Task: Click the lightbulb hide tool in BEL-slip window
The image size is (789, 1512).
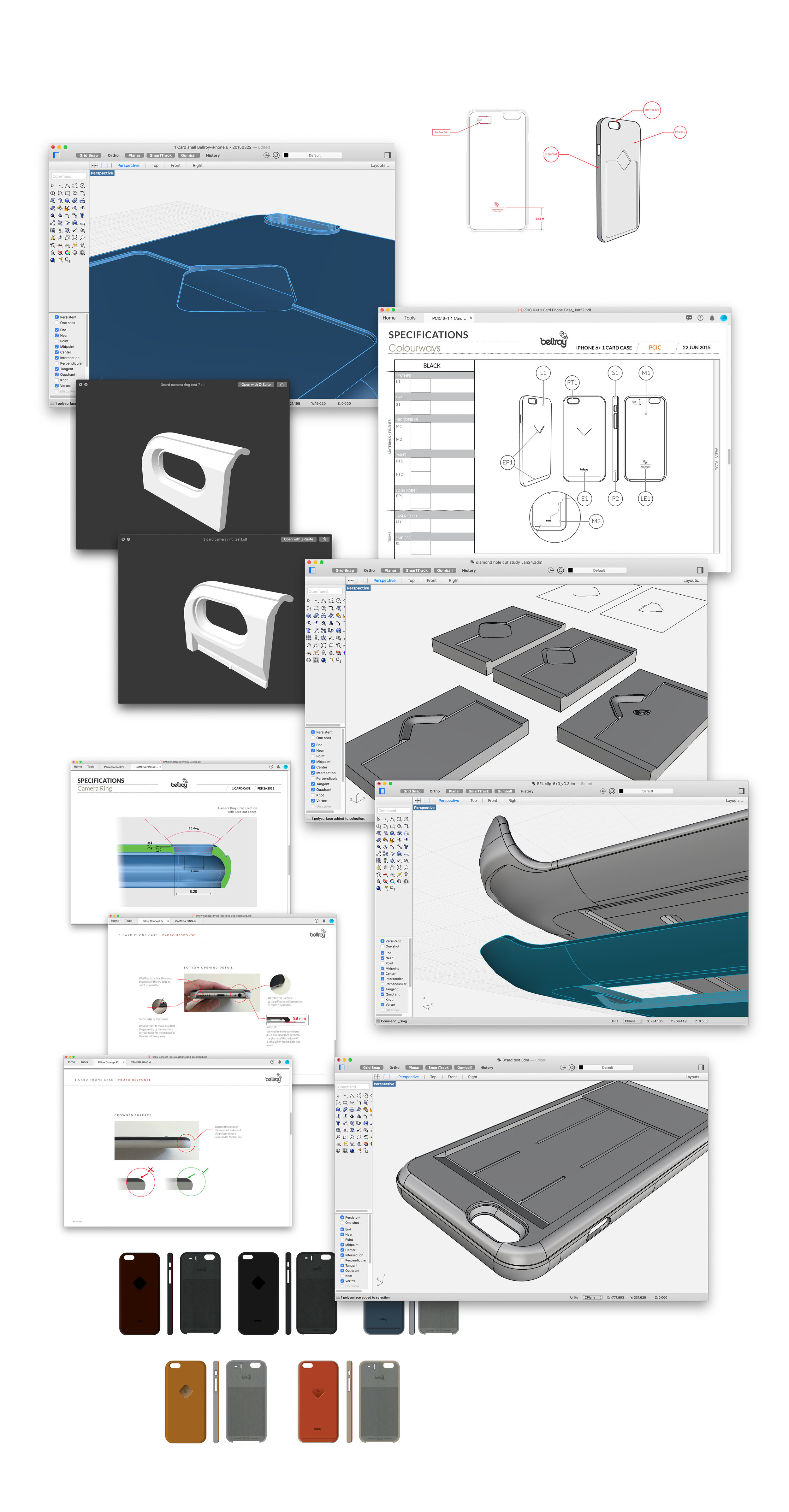Action: [406, 874]
